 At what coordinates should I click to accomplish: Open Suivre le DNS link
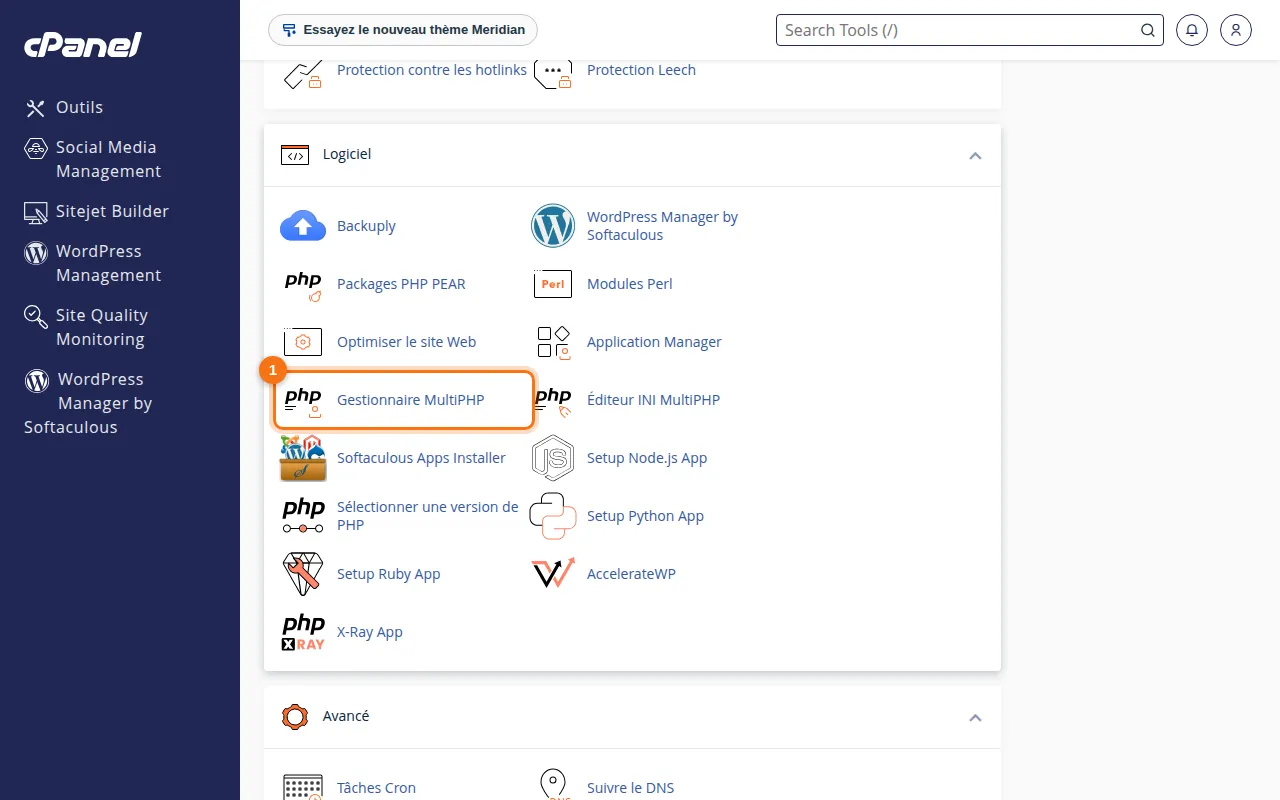(x=630, y=788)
